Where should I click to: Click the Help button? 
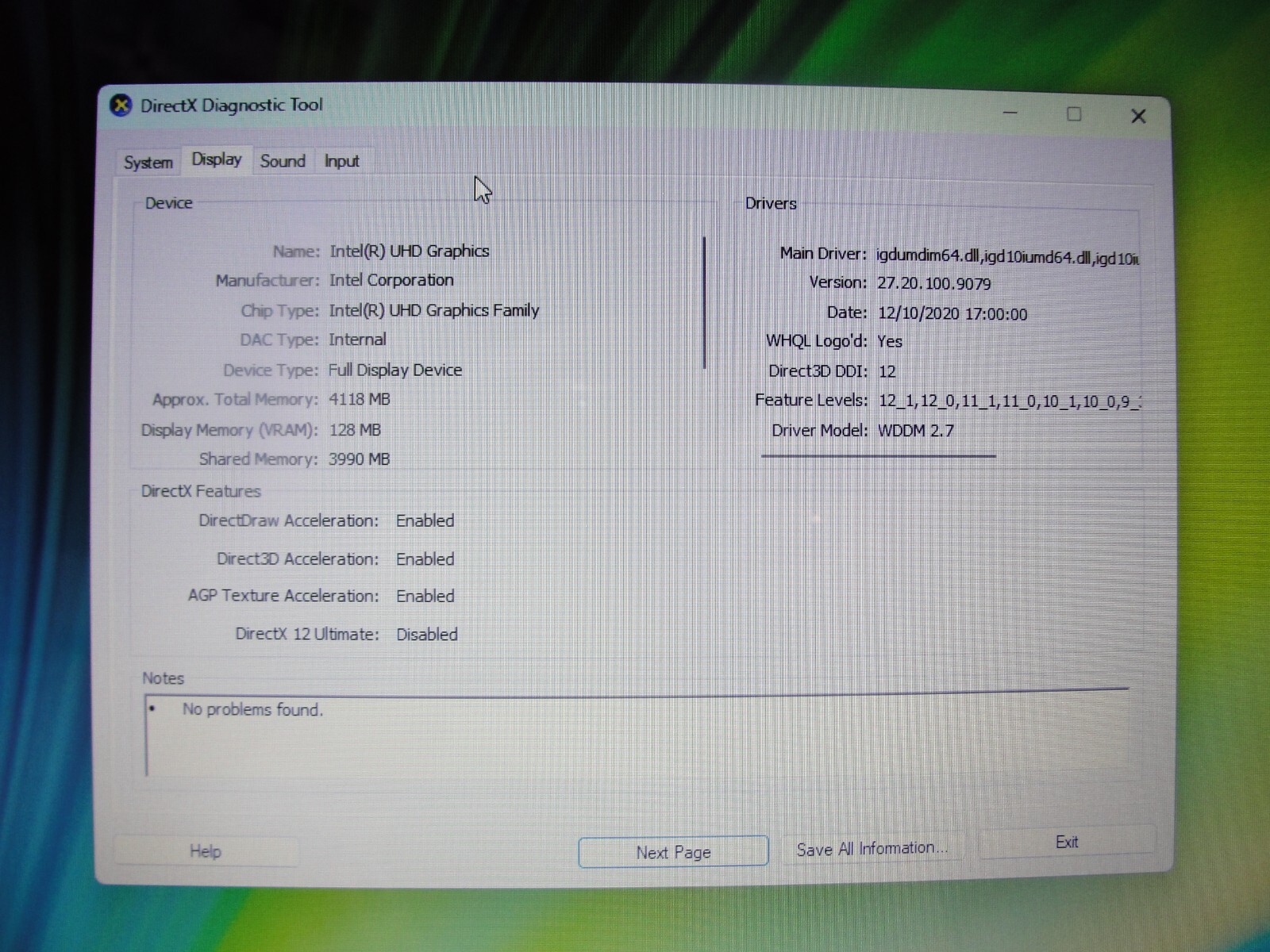point(206,851)
